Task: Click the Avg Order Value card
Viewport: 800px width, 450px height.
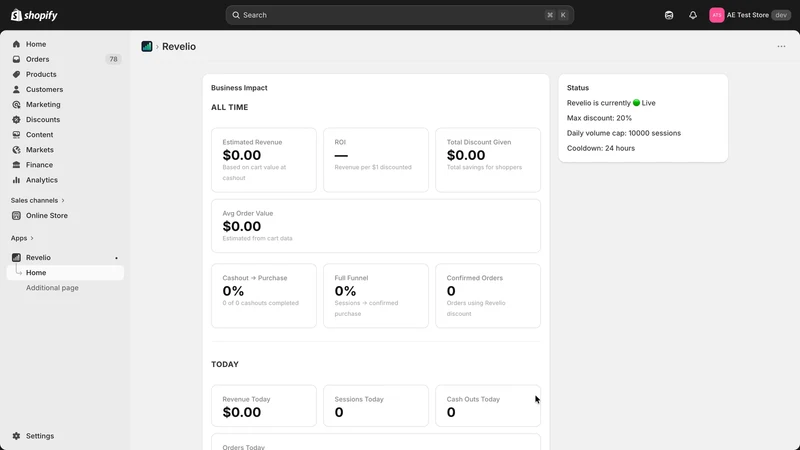Action: pyautogui.click(x=376, y=226)
